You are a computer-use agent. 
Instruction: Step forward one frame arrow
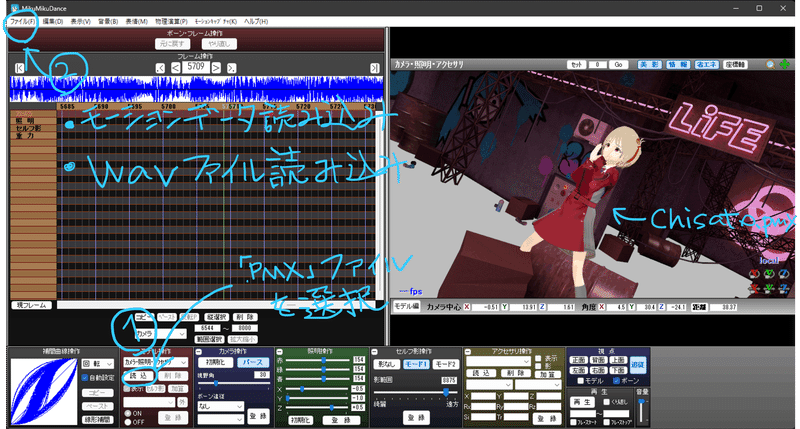tap(216, 68)
